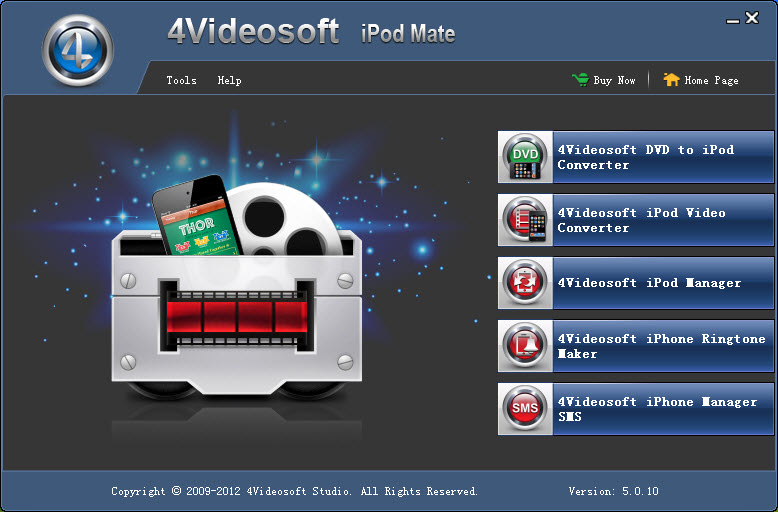Launch 4Videosoft iPhone Manager SMS
This screenshot has width=778, height=512.
[636, 409]
